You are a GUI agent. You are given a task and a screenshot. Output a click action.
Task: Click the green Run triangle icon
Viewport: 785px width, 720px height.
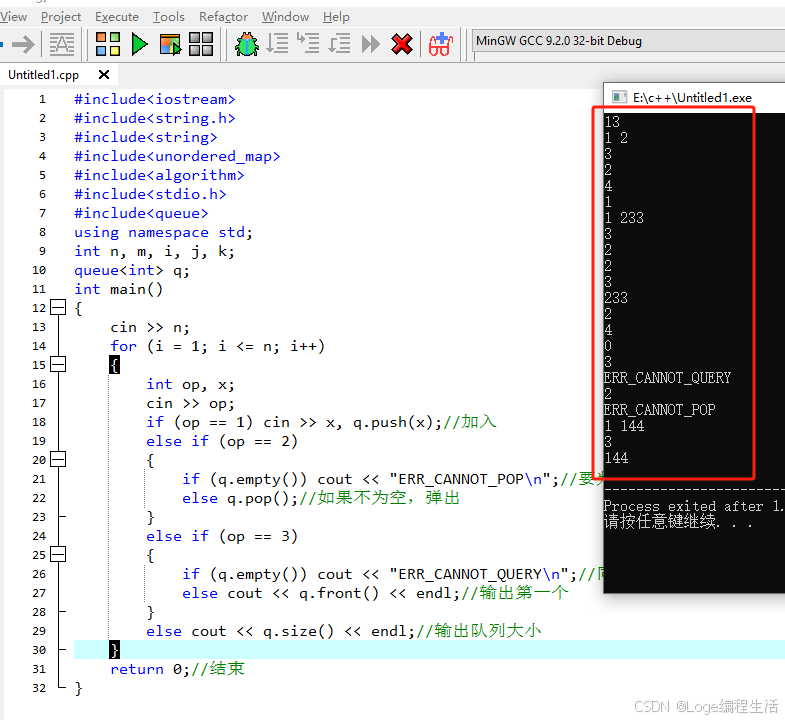pos(140,44)
